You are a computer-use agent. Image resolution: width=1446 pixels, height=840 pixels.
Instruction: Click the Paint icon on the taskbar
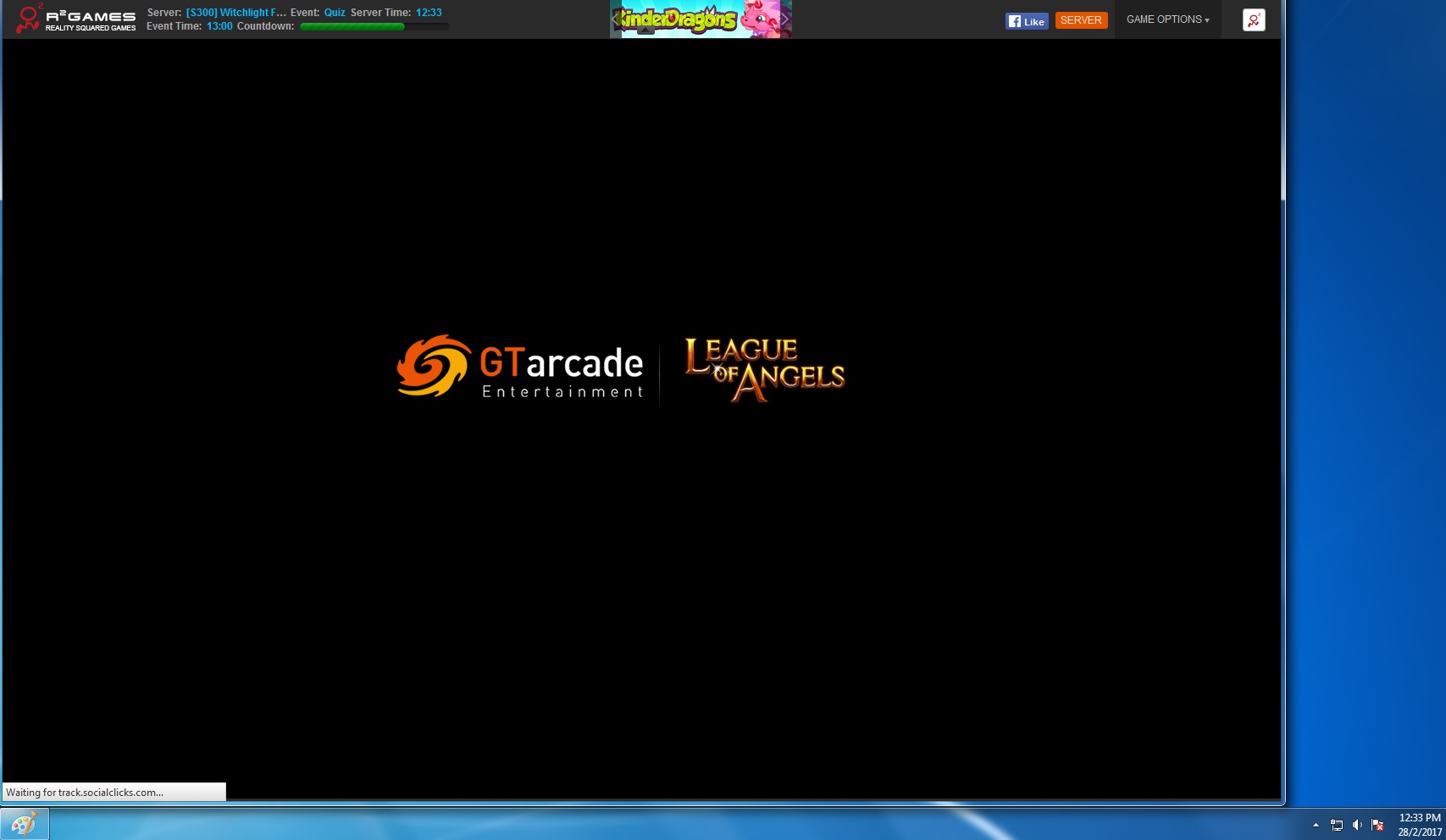tap(25, 824)
